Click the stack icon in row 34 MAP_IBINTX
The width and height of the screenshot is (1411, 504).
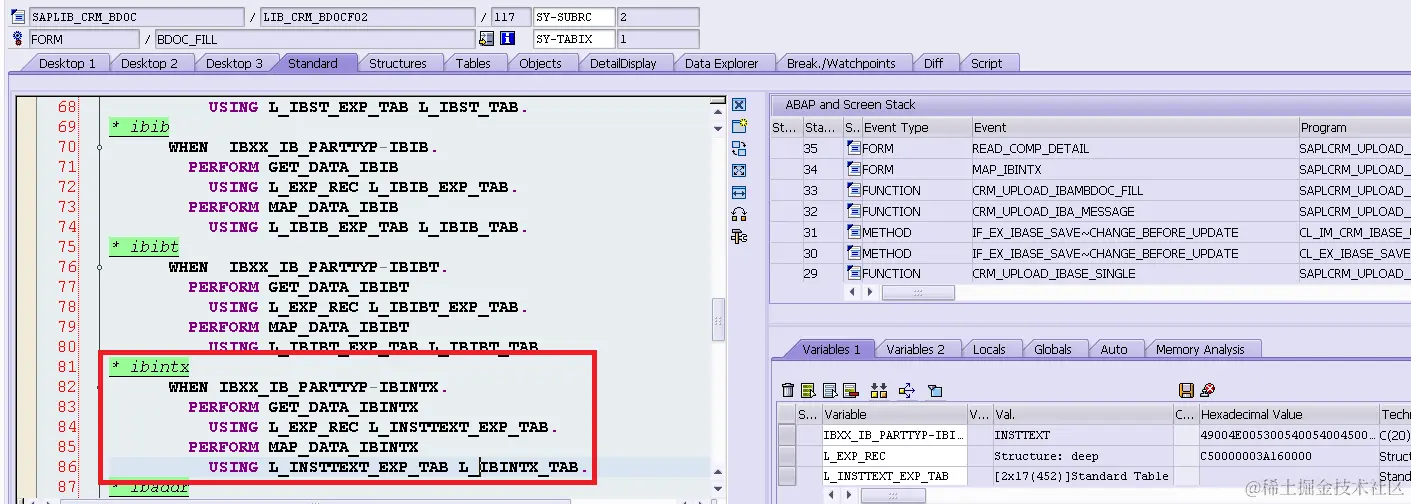854,169
